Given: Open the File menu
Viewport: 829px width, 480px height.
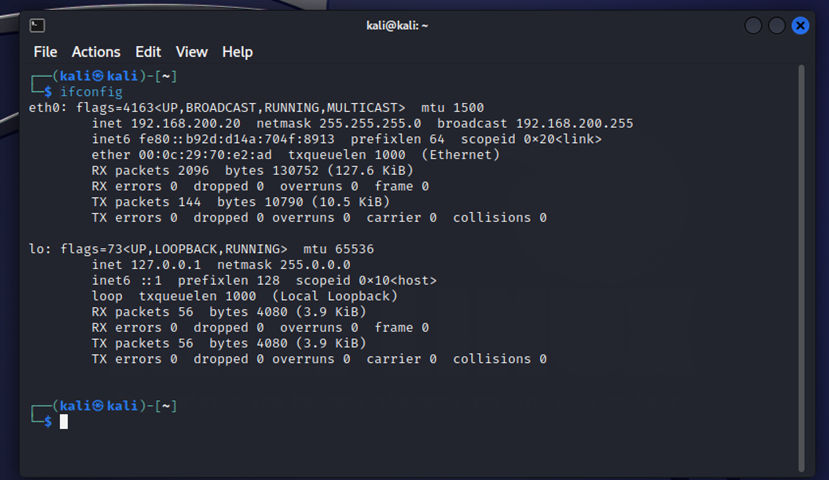Looking at the screenshot, I should (x=45, y=52).
